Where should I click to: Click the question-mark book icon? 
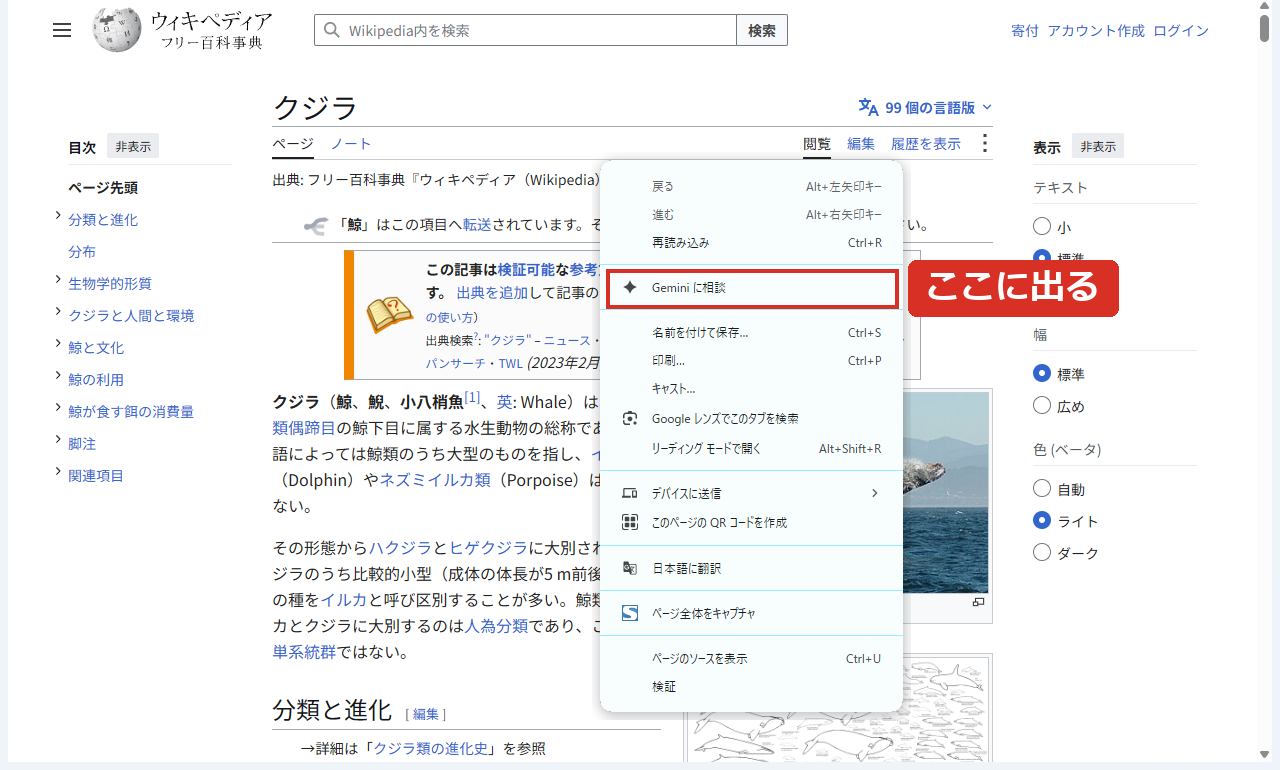[x=389, y=315]
